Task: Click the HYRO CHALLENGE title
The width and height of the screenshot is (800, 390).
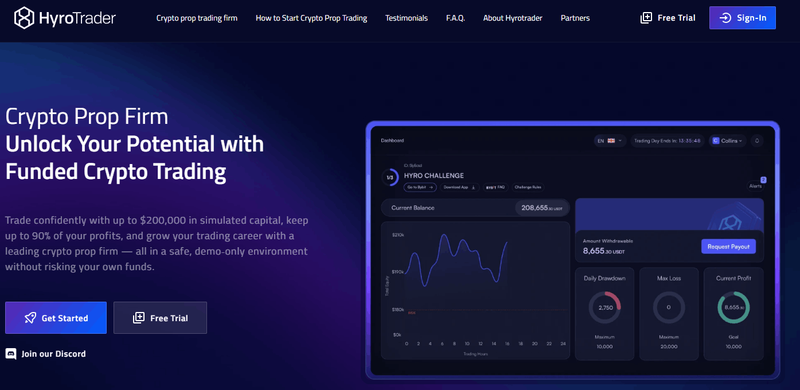Action: (x=434, y=176)
